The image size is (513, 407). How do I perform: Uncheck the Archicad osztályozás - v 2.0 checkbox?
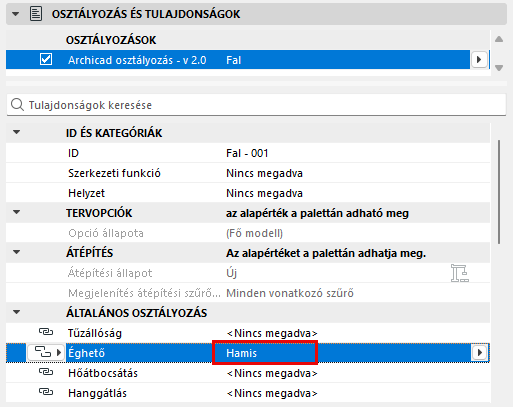pyautogui.click(x=46, y=60)
